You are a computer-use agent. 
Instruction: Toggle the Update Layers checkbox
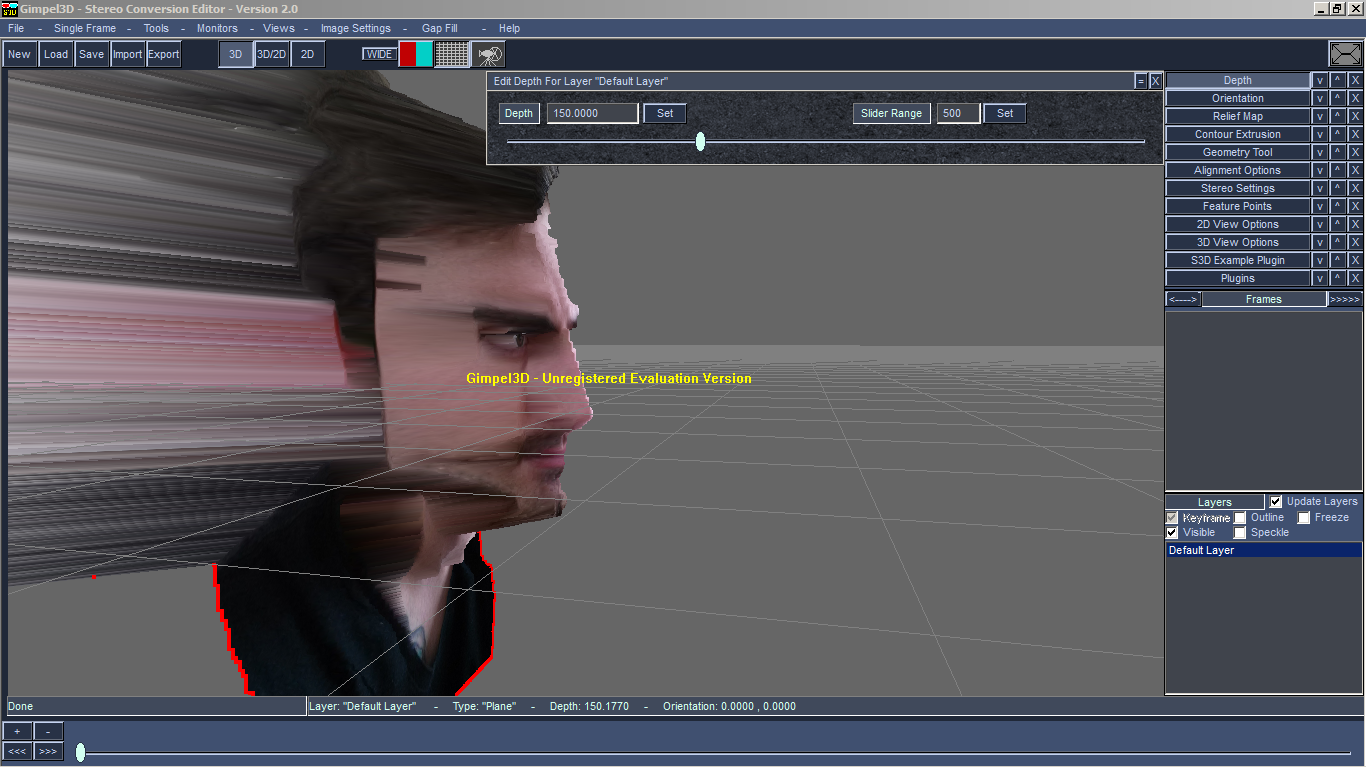(x=1276, y=502)
